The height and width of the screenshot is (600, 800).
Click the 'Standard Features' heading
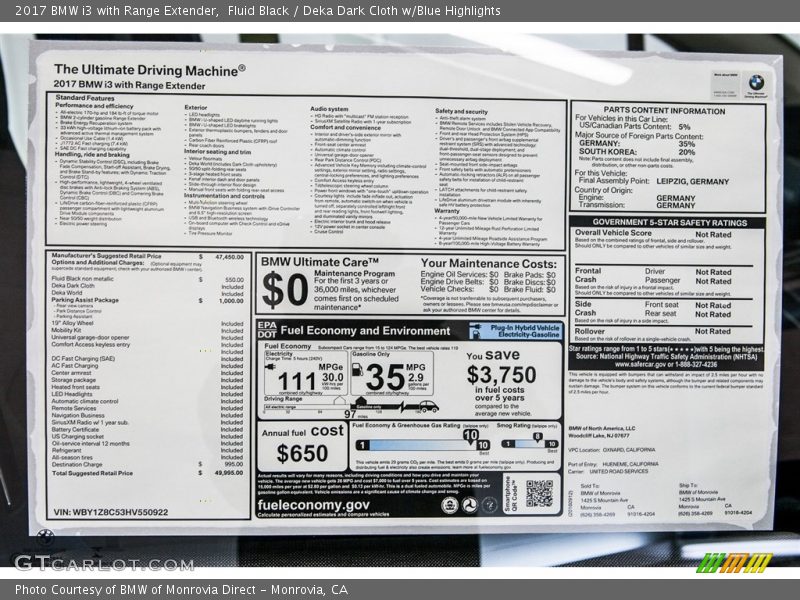click(x=85, y=97)
